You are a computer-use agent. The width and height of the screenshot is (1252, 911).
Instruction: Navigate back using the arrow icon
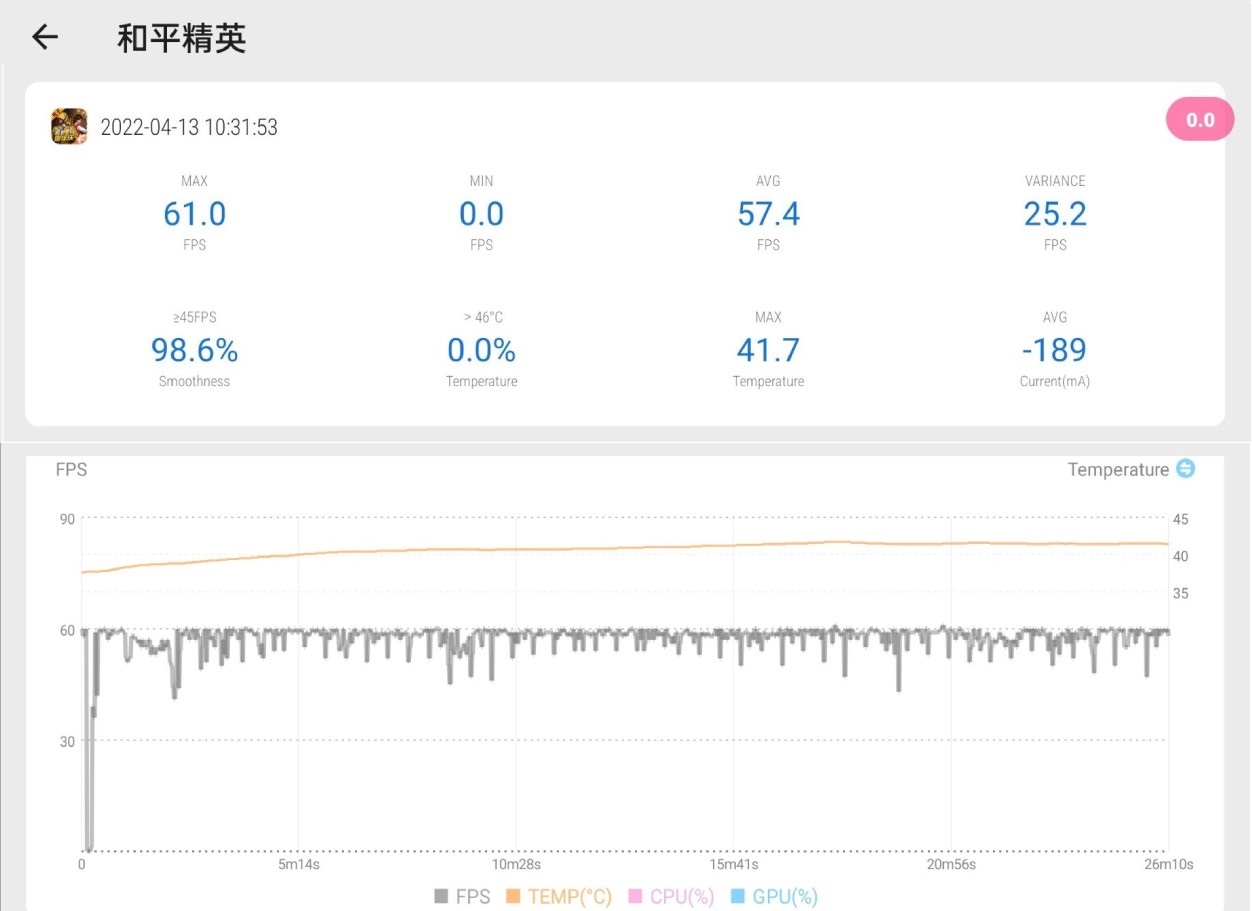[x=43, y=36]
